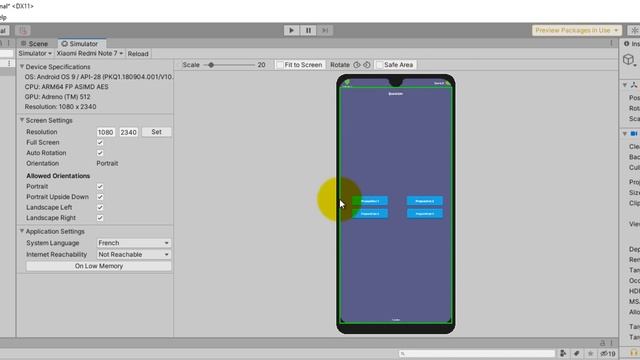The image size is (640, 360).
Task: Collapse the Camera component foldout in Inspector
Action: tap(625, 133)
